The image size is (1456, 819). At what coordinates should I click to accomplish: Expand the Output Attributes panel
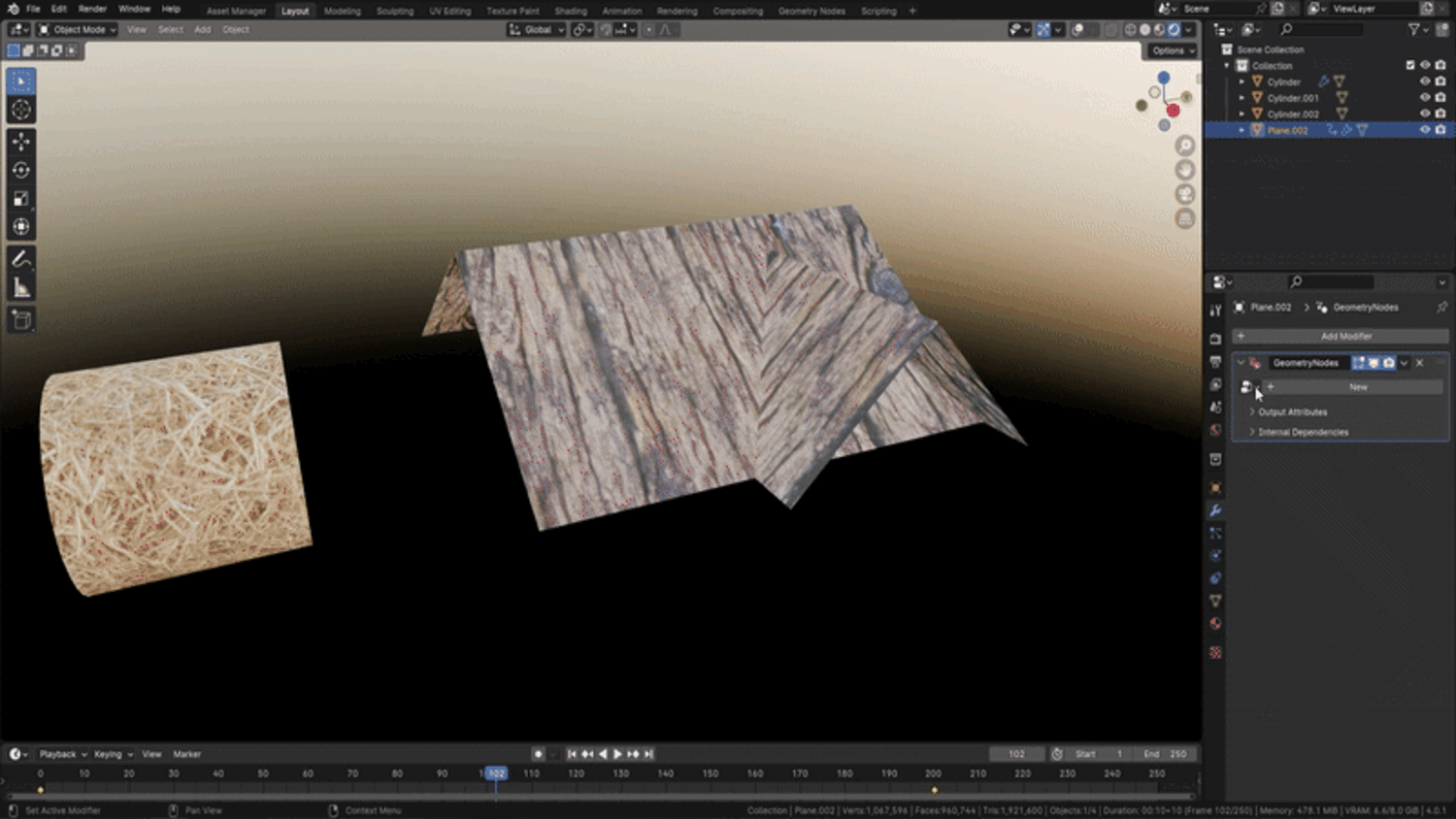click(x=1292, y=412)
